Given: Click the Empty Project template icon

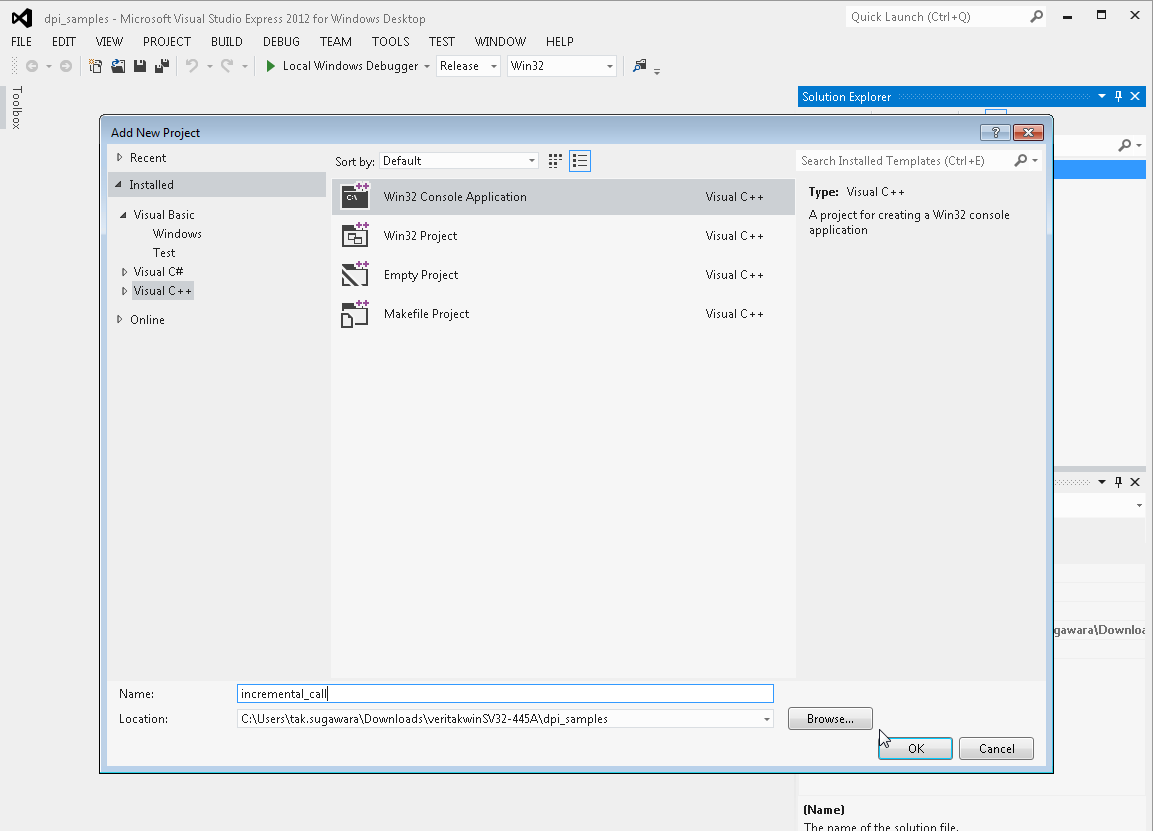Looking at the screenshot, I should [355, 274].
